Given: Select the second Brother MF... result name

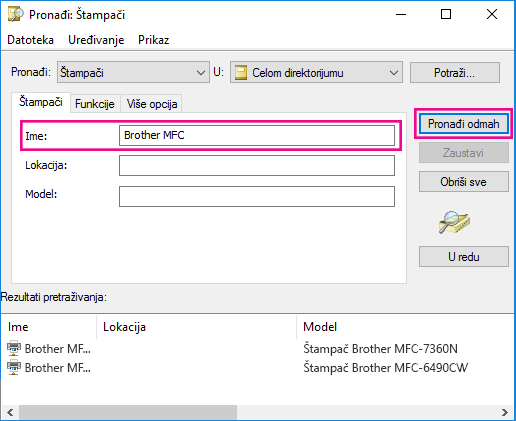Looking at the screenshot, I should pos(58,368).
